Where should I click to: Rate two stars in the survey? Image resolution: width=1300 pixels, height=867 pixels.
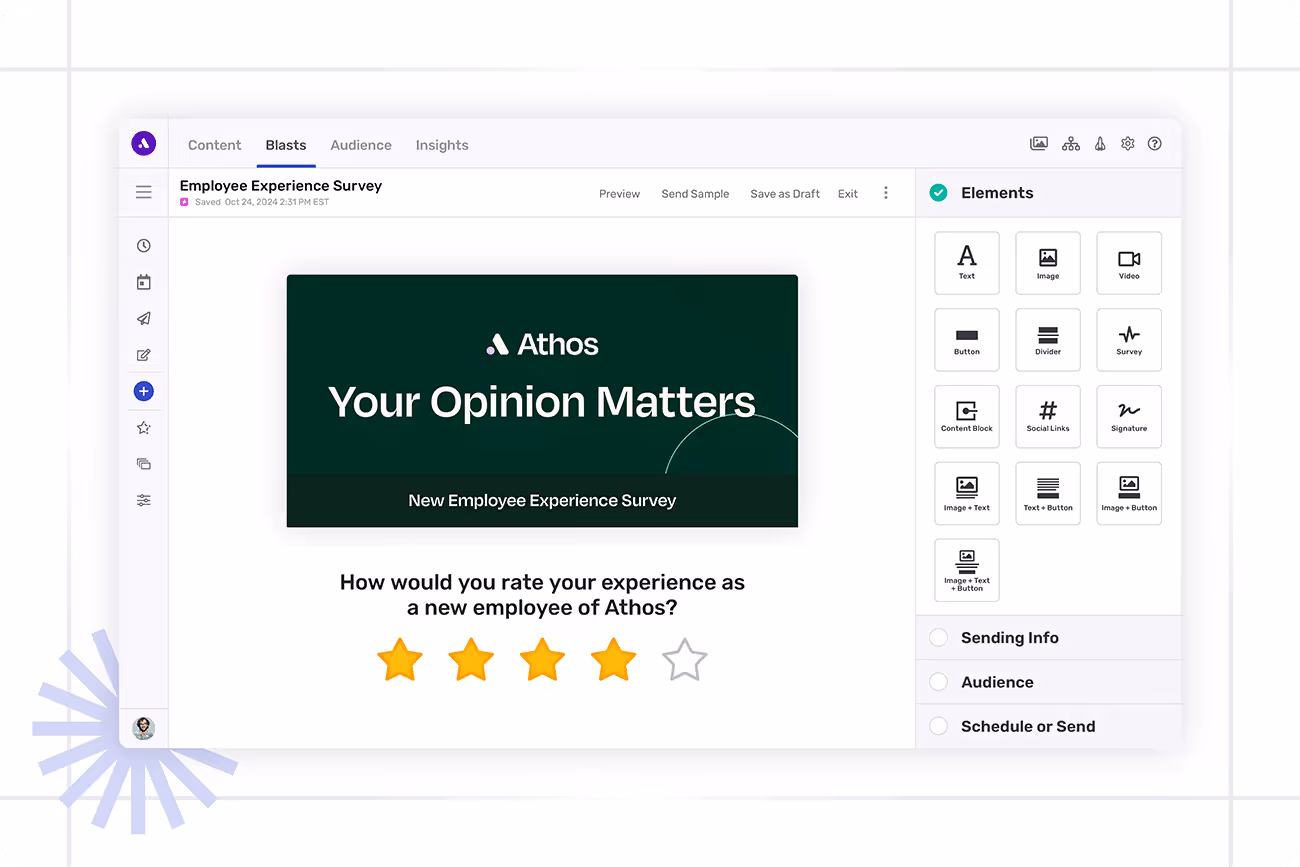471,660
